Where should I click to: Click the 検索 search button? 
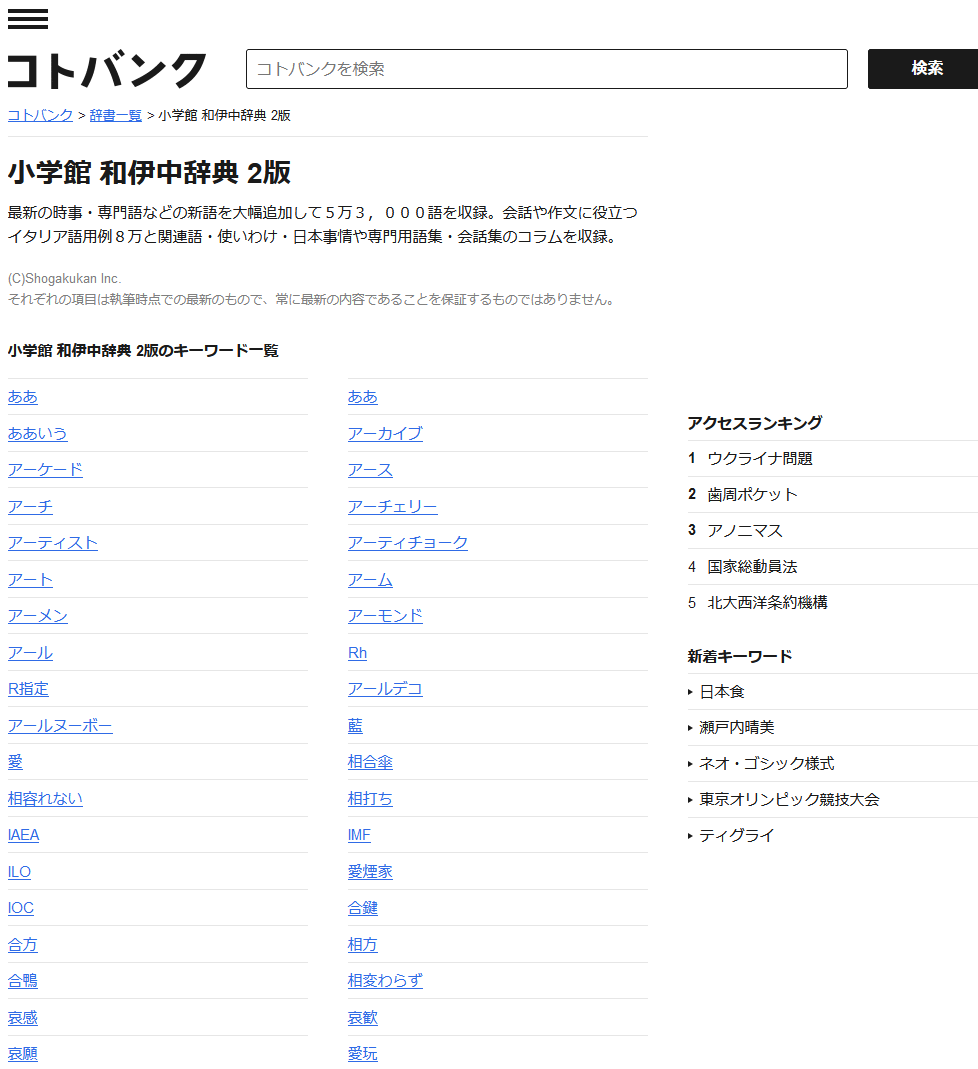[927, 69]
